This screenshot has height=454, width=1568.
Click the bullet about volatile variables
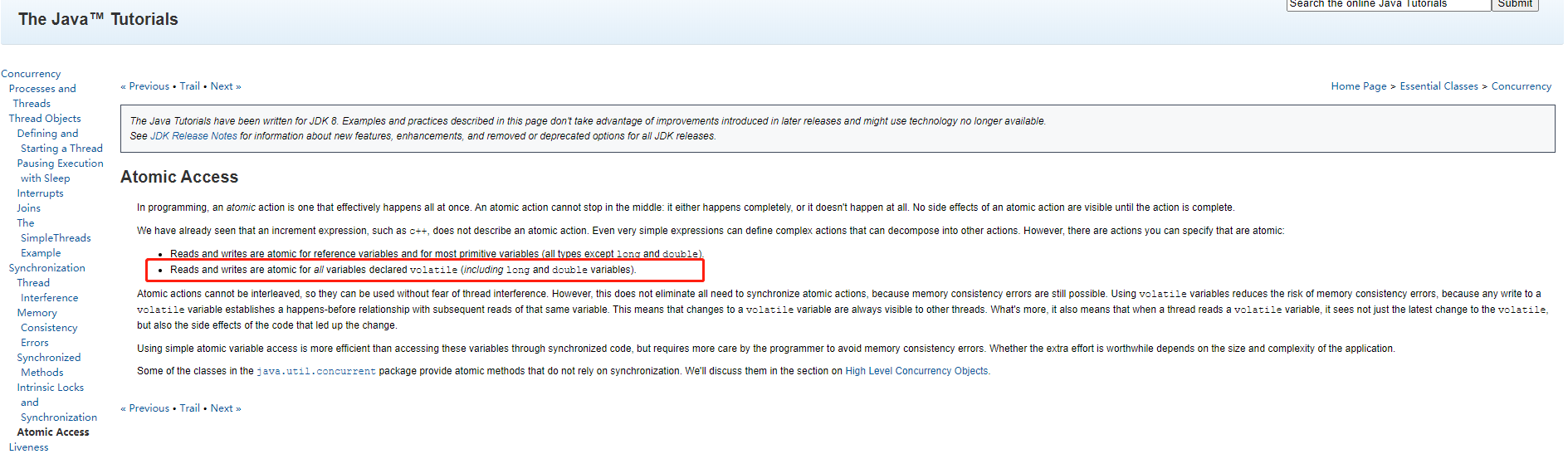pos(403,270)
